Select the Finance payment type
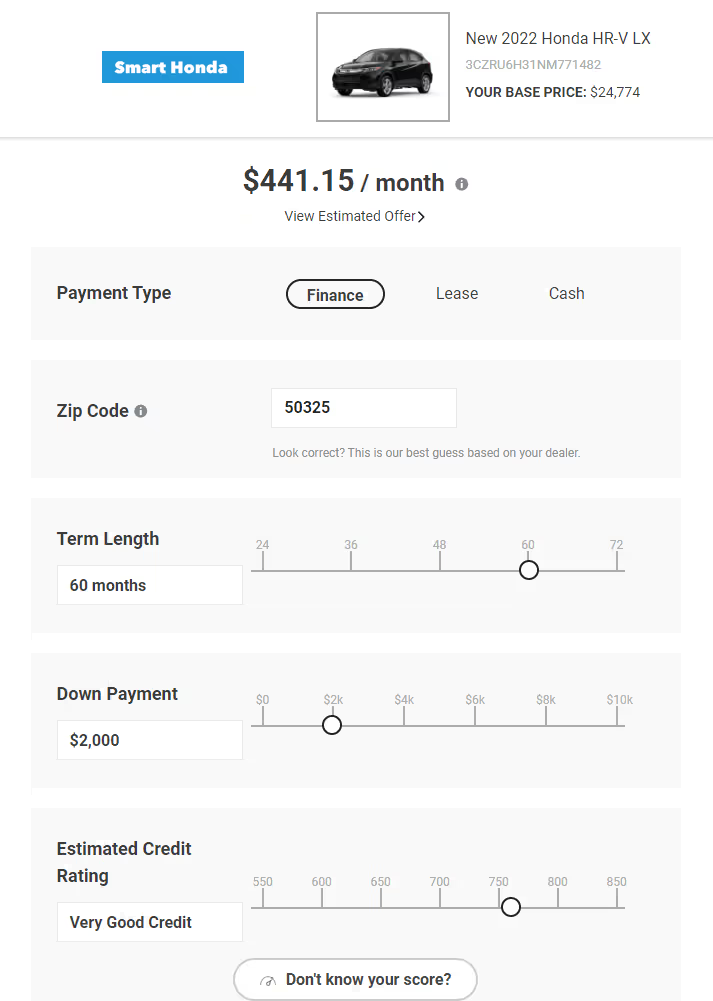 [335, 294]
